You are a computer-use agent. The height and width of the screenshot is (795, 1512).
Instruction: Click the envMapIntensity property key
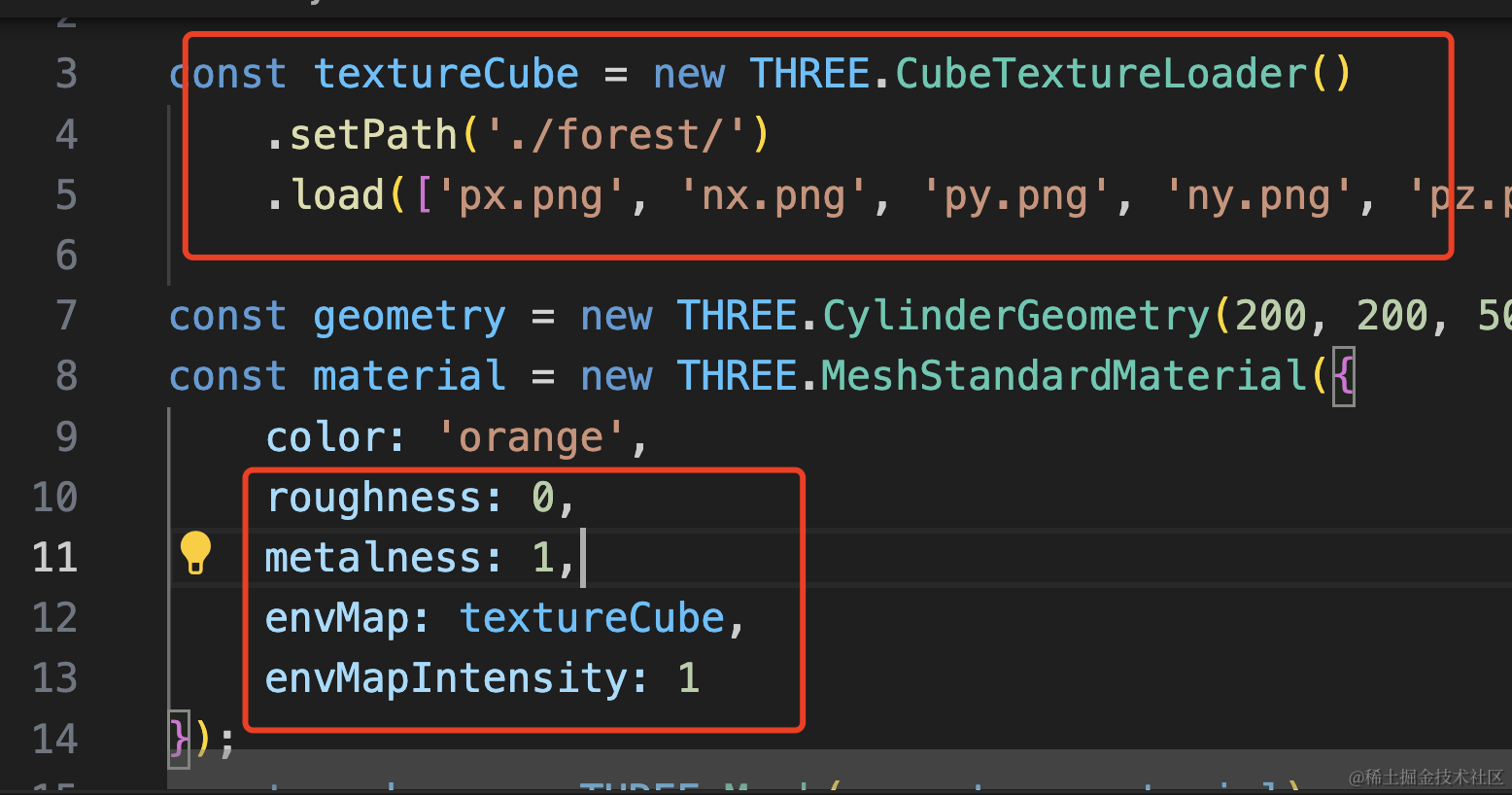click(x=446, y=678)
